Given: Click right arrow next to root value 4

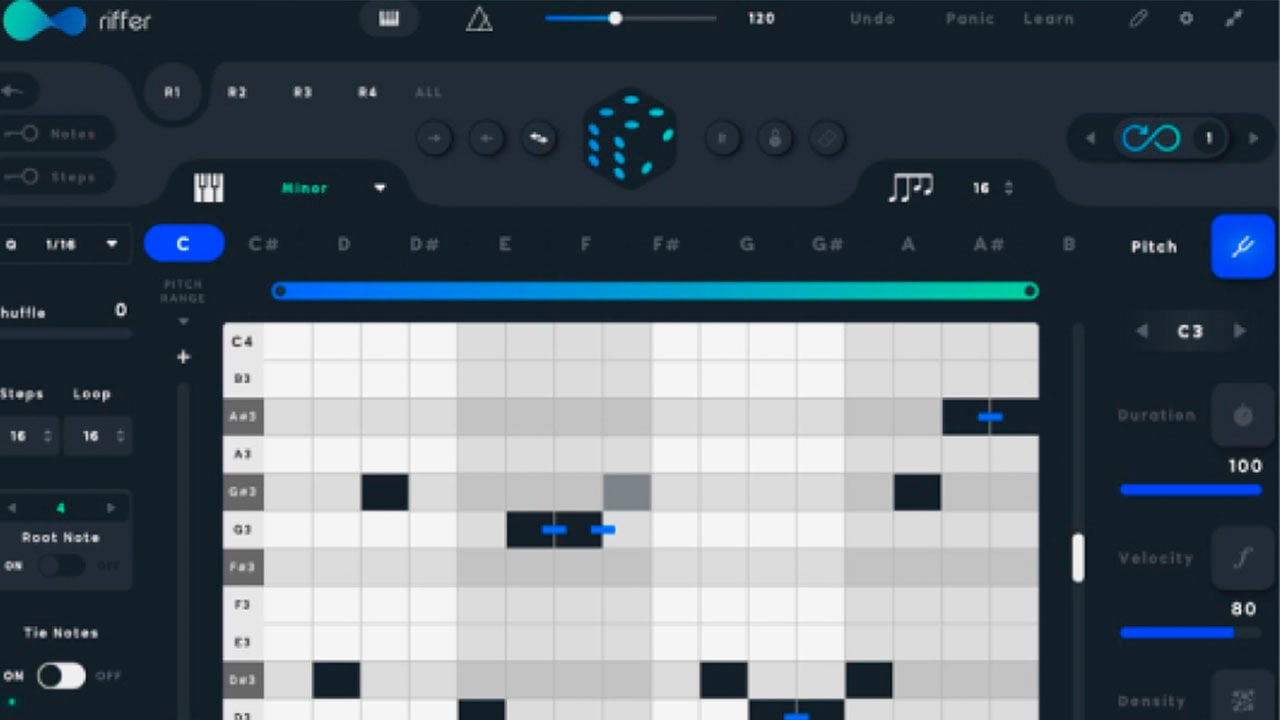Looking at the screenshot, I should point(110,508).
